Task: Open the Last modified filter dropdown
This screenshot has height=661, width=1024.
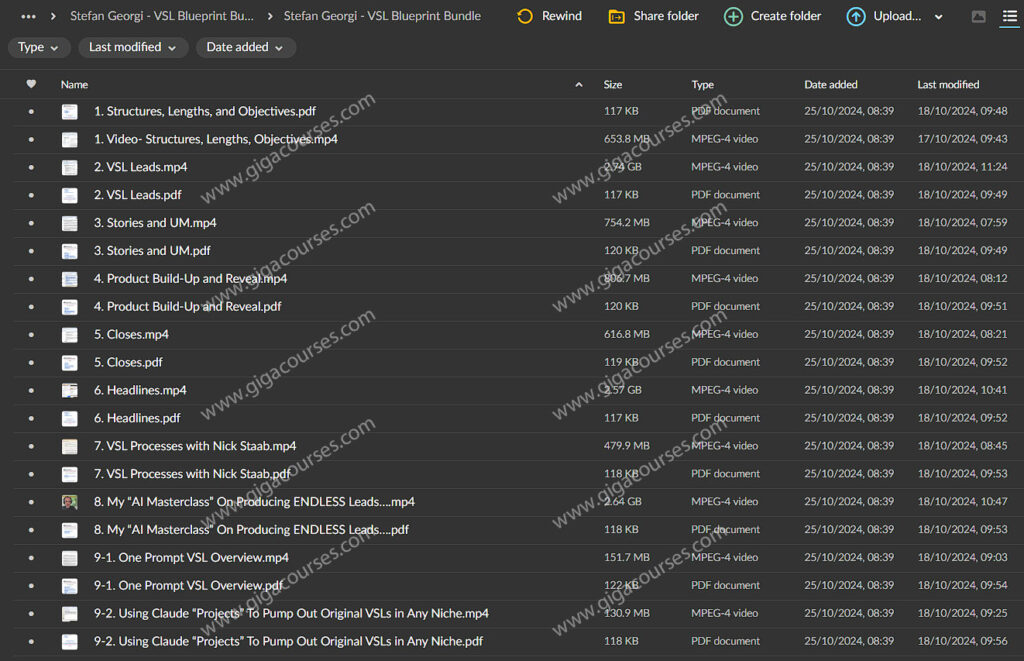Action: pos(132,47)
